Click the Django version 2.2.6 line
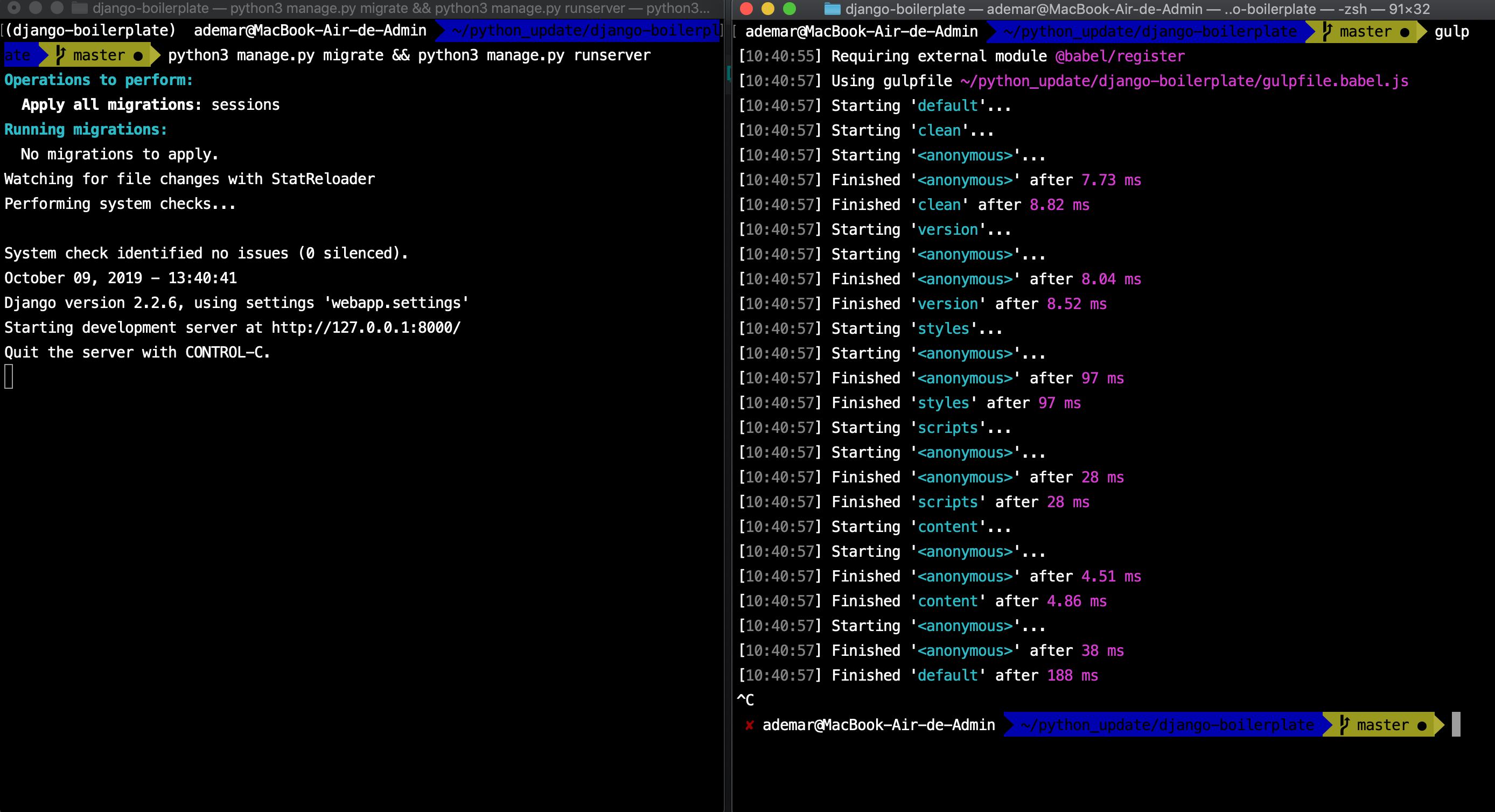The width and height of the screenshot is (1495, 812). click(236, 303)
